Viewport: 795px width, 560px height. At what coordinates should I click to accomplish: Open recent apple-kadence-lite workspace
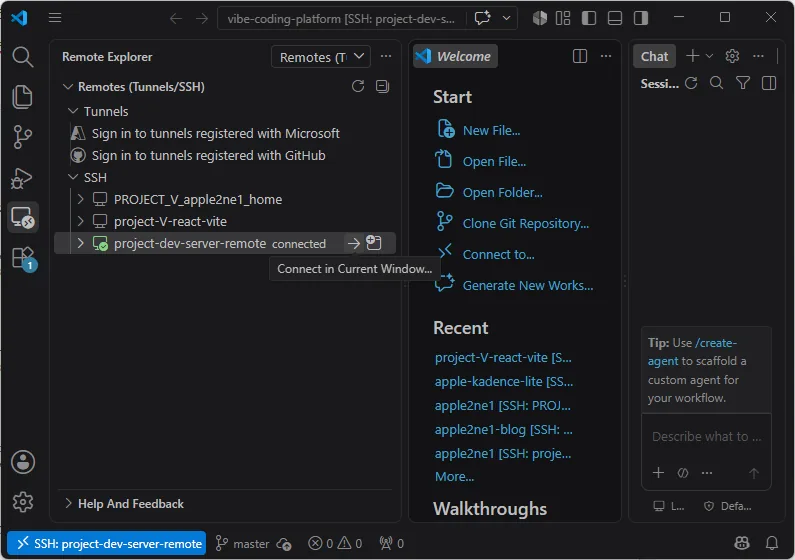[503, 381]
